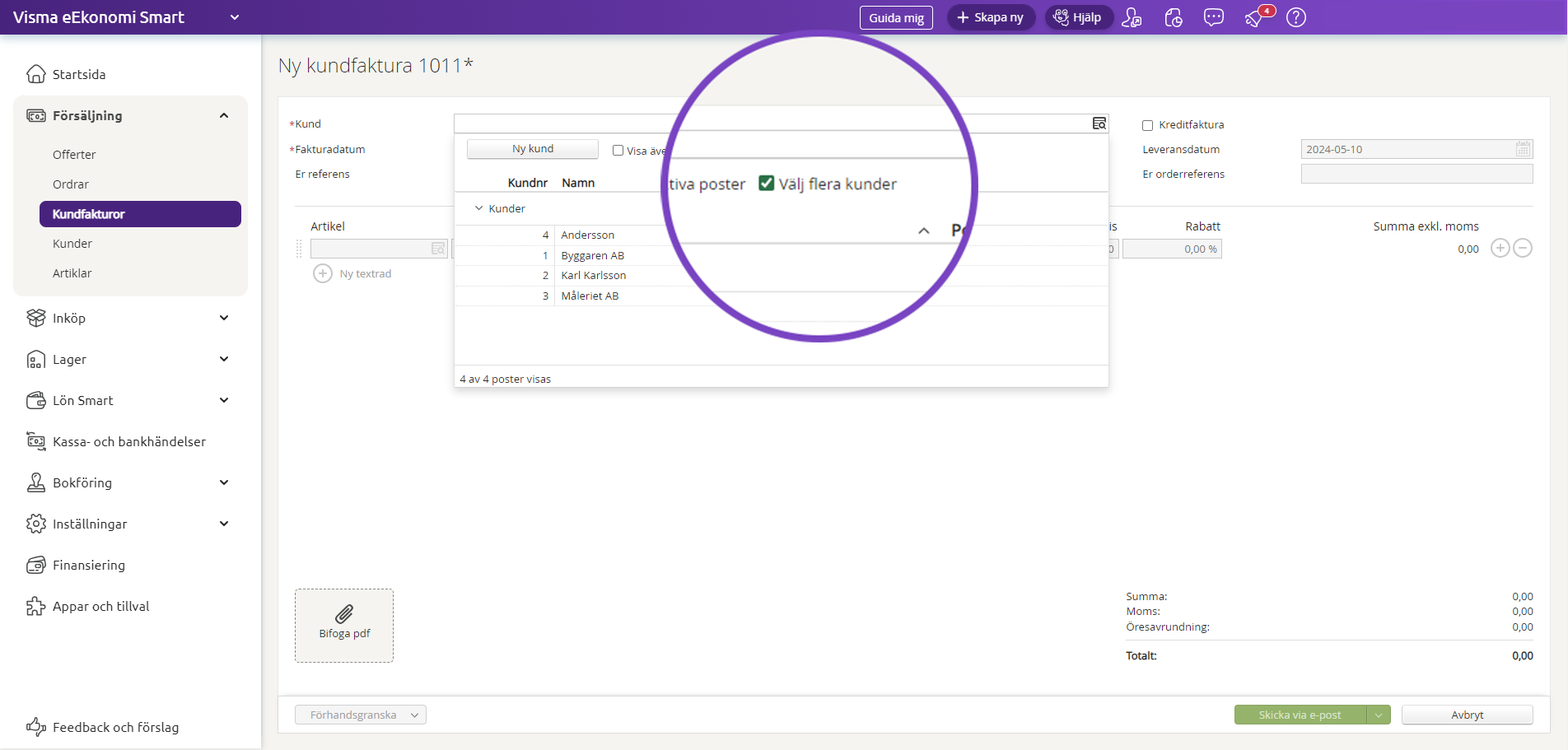Click the Inköp box icon
Viewport: 1568px width, 750px height.
(36, 318)
